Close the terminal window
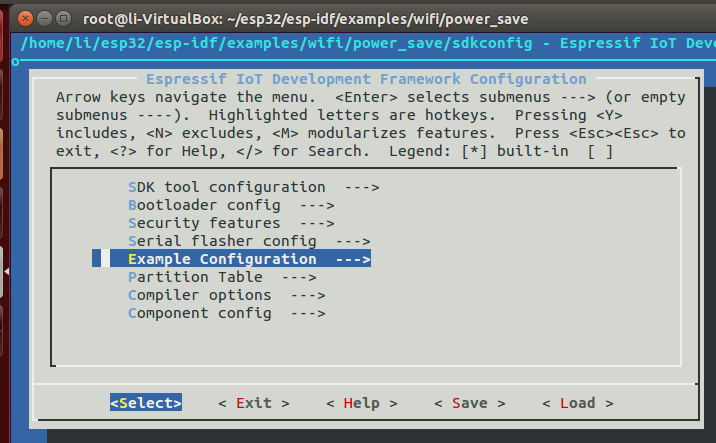Image resolution: width=716 pixels, height=443 pixels. click(x=26, y=19)
